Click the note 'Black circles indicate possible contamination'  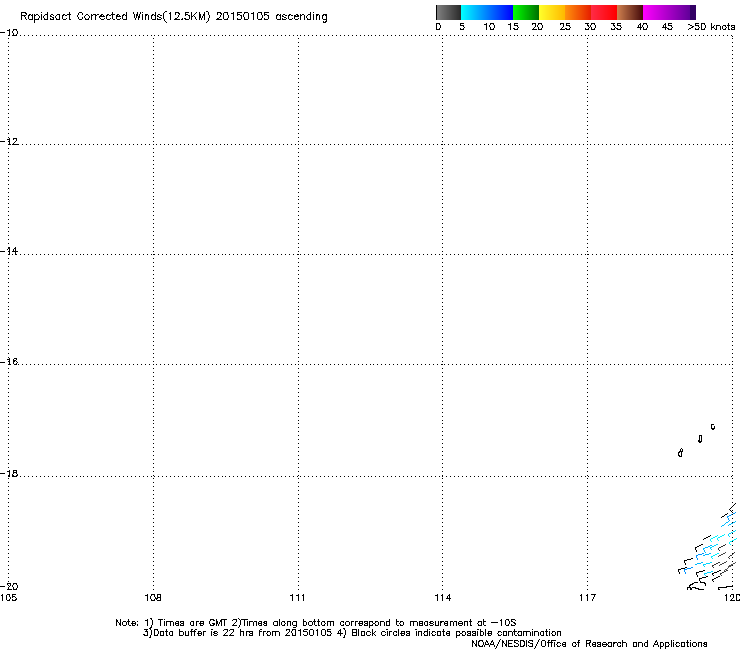[456, 633]
